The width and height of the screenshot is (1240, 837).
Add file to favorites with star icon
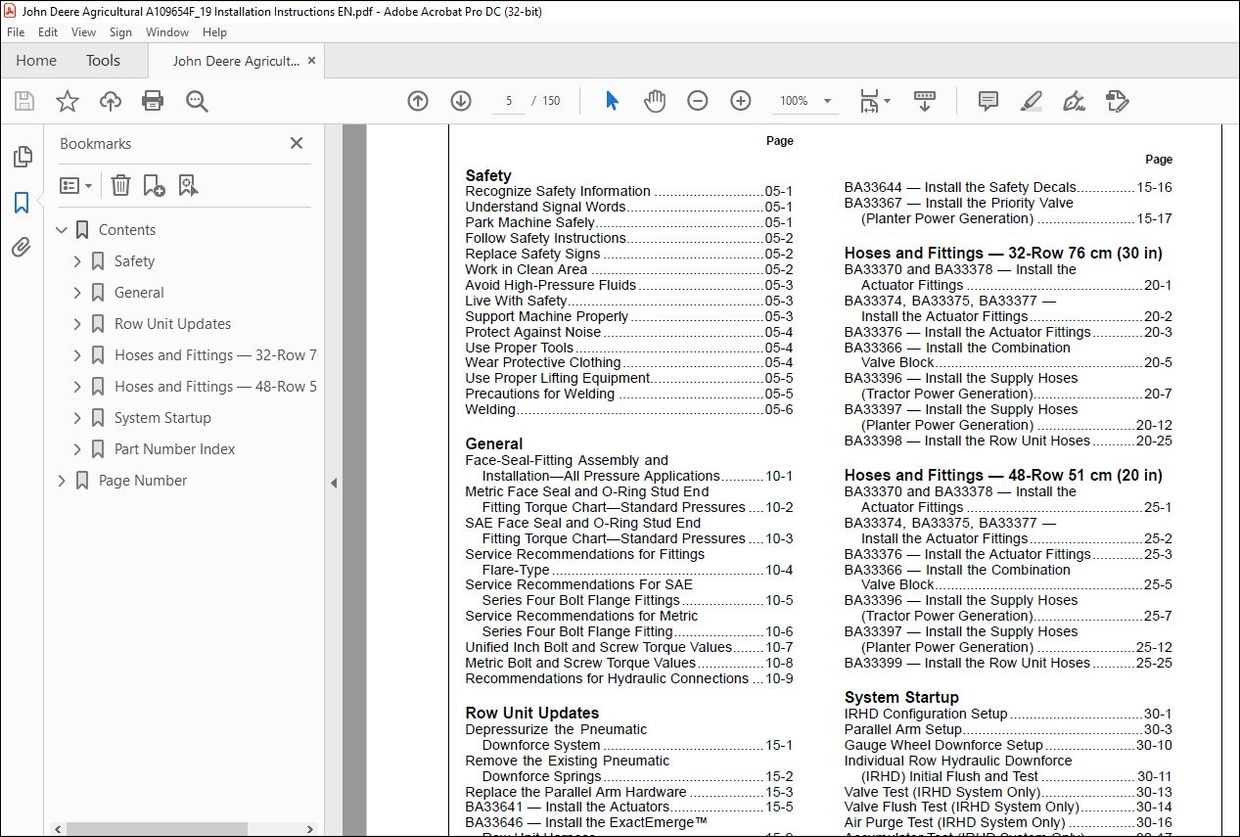(x=66, y=100)
